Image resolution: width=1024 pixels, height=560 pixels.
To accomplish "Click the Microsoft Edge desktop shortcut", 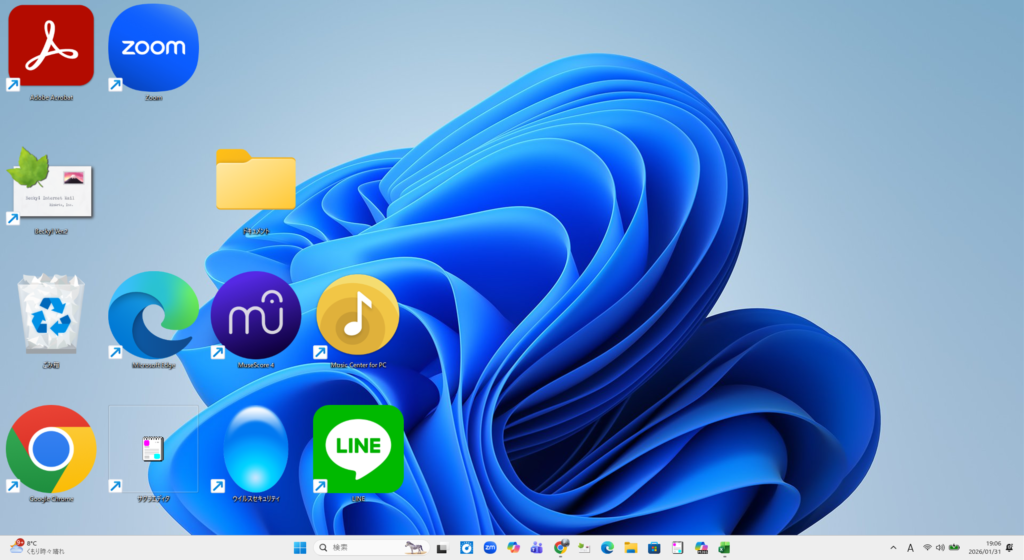I will 153,314.
